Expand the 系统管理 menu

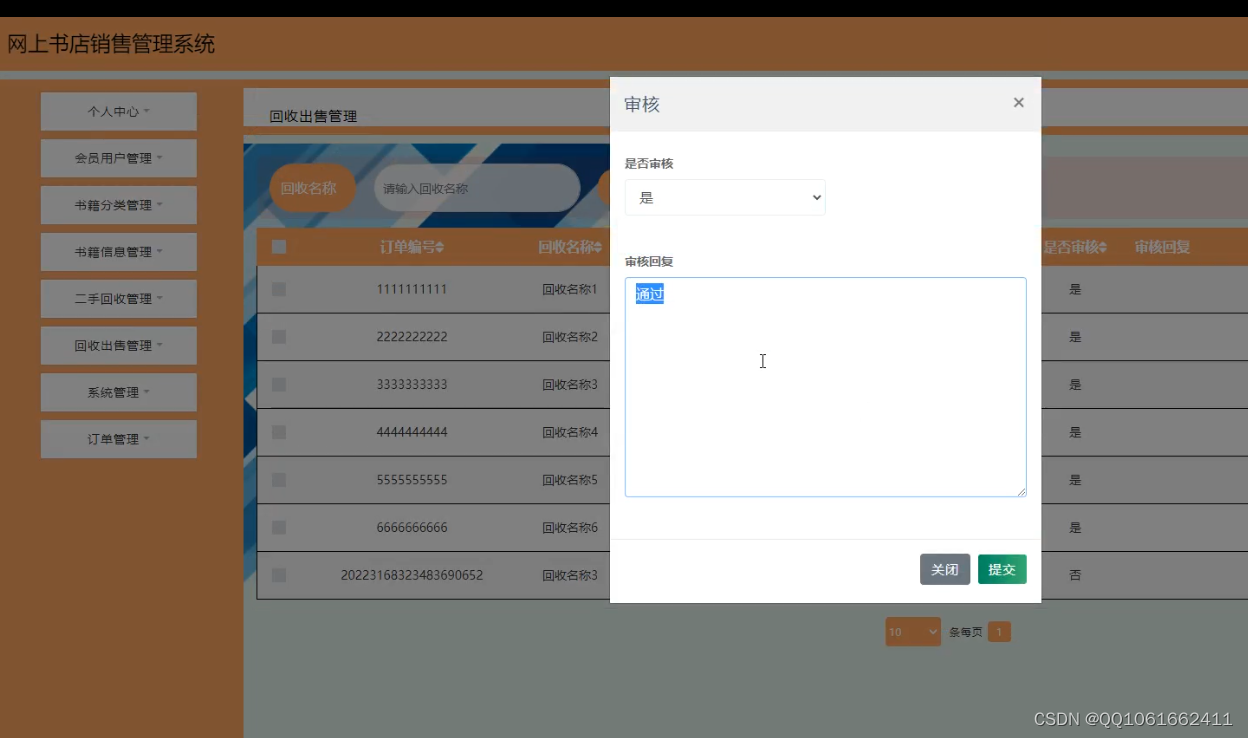pos(118,392)
